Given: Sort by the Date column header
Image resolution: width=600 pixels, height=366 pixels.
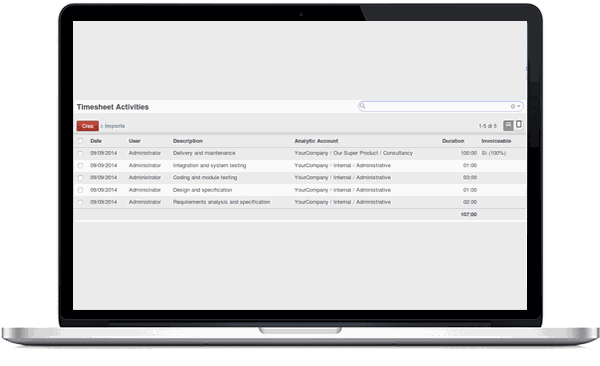Looking at the screenshot, I should point(96,141).
